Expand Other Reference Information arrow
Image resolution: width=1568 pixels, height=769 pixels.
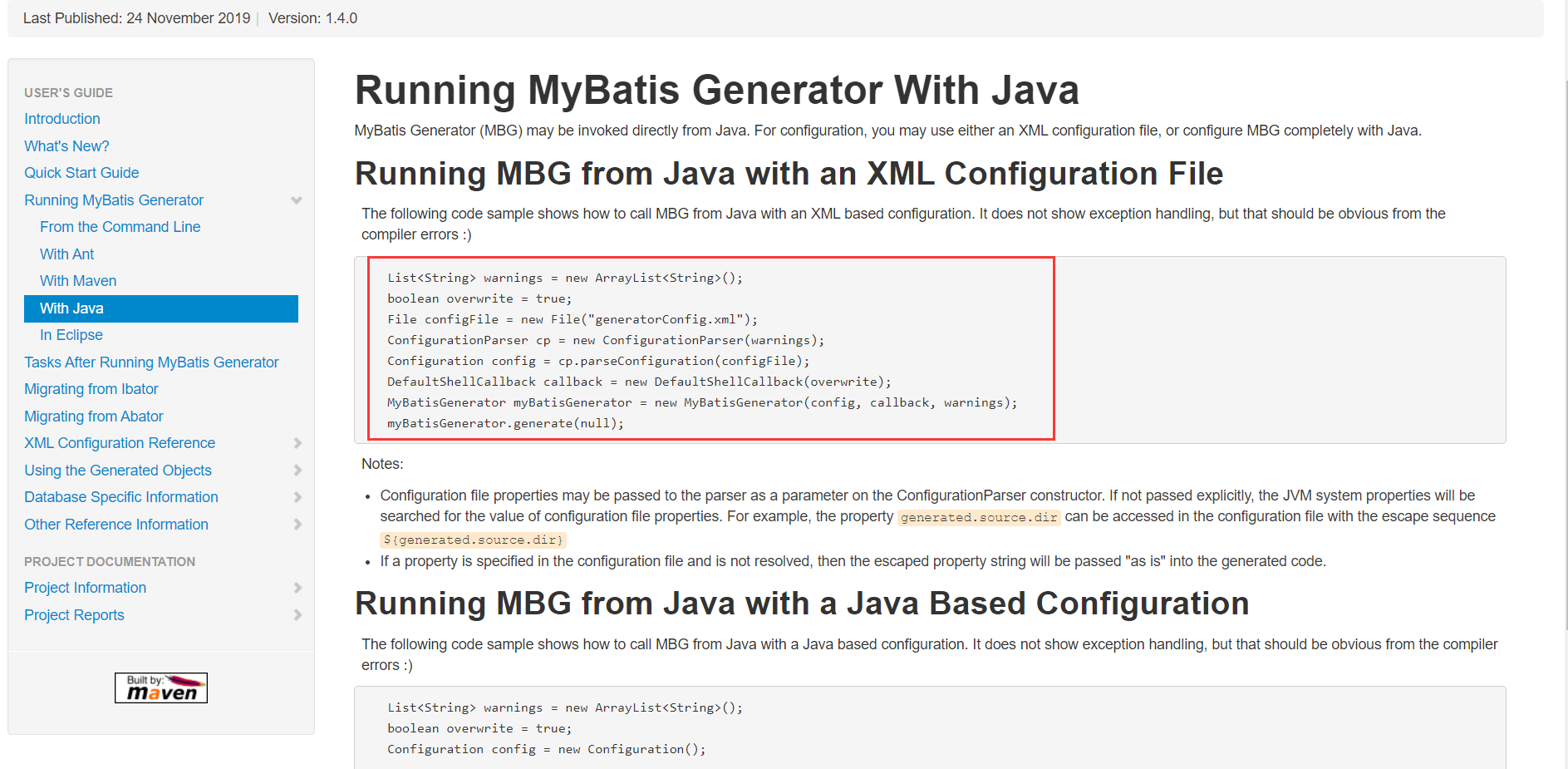pos(297,525)
